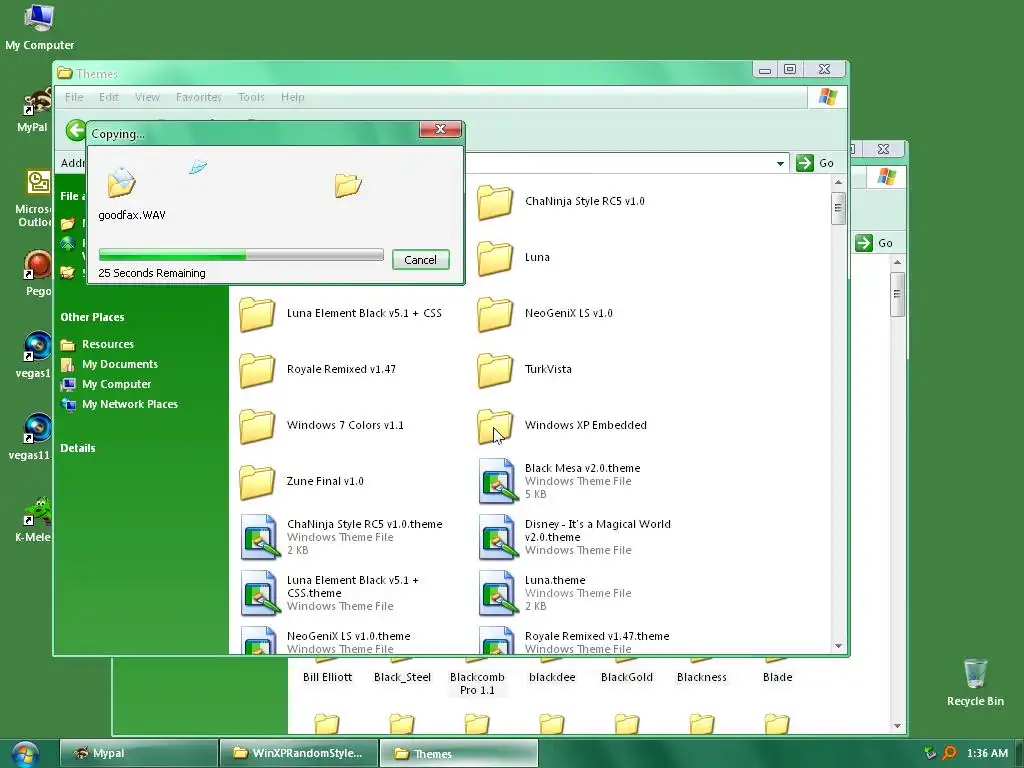The height and width of the screenshot is (768, 1024).
Task: Click Go button in the background window
Action: [874, 243]
